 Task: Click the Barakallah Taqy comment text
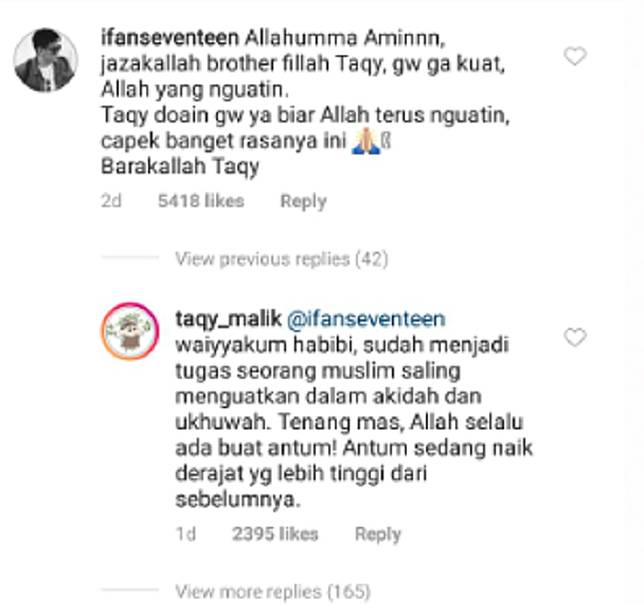(x=180, y=167)
